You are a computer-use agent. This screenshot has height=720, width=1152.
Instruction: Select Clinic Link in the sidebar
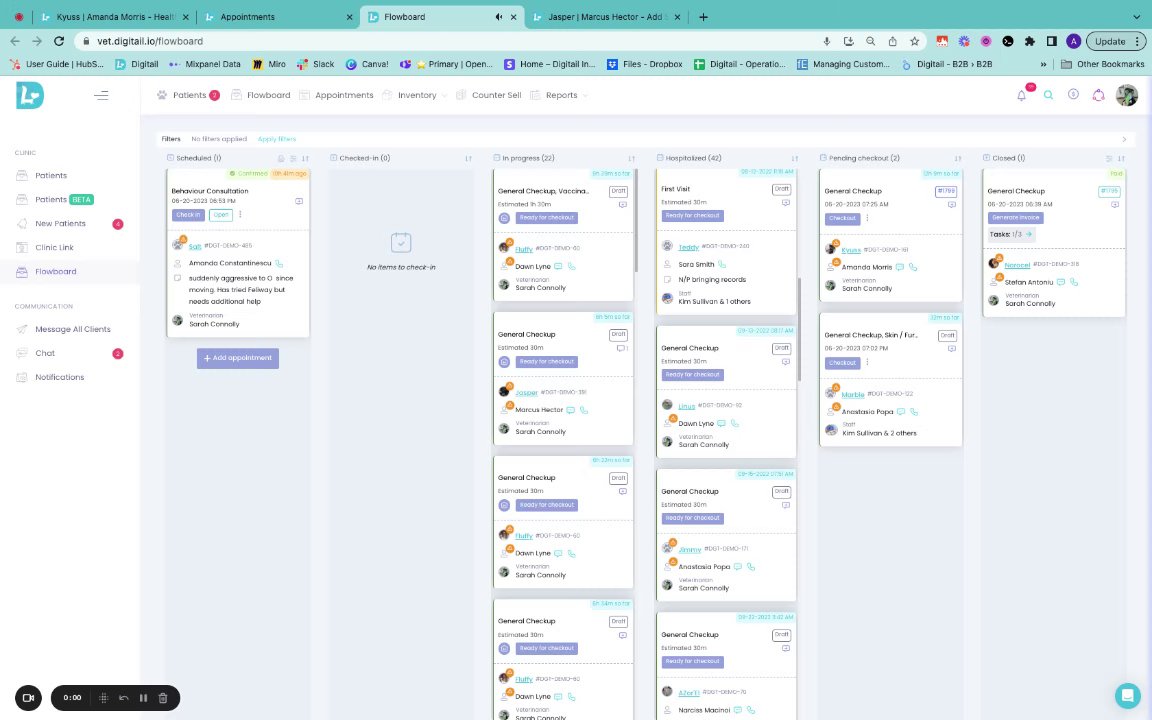pos(54,248)
